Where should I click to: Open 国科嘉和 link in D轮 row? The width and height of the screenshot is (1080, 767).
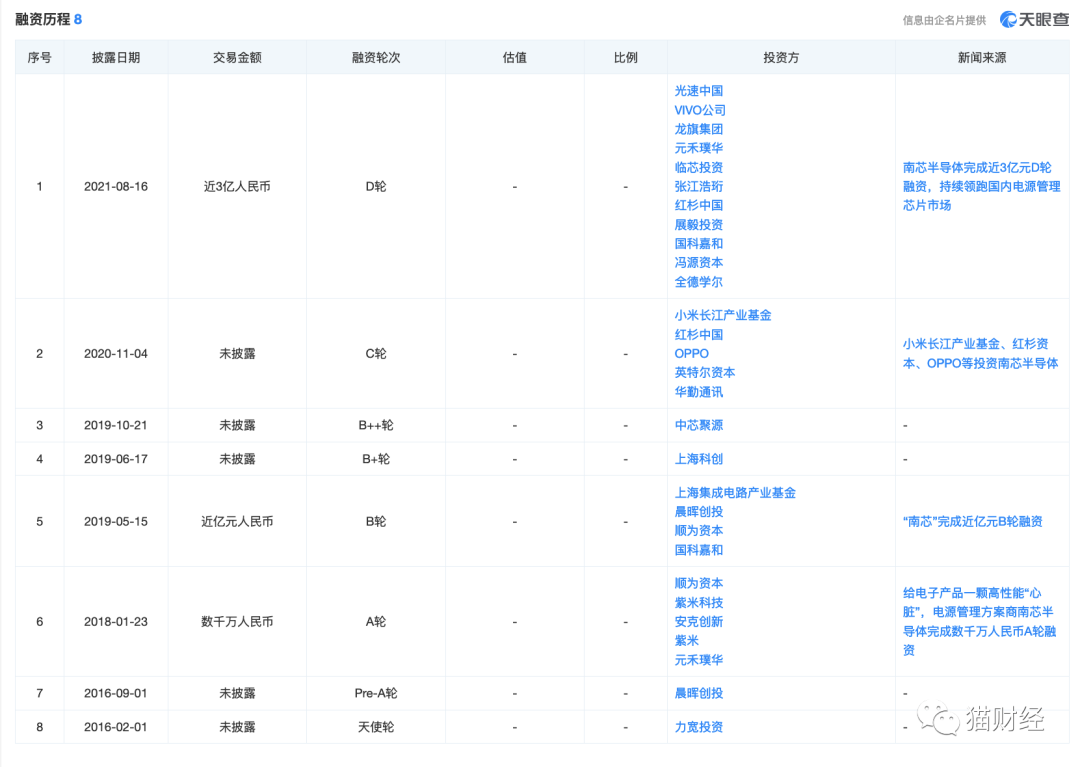pyautogui.click(x=698, y=244)
